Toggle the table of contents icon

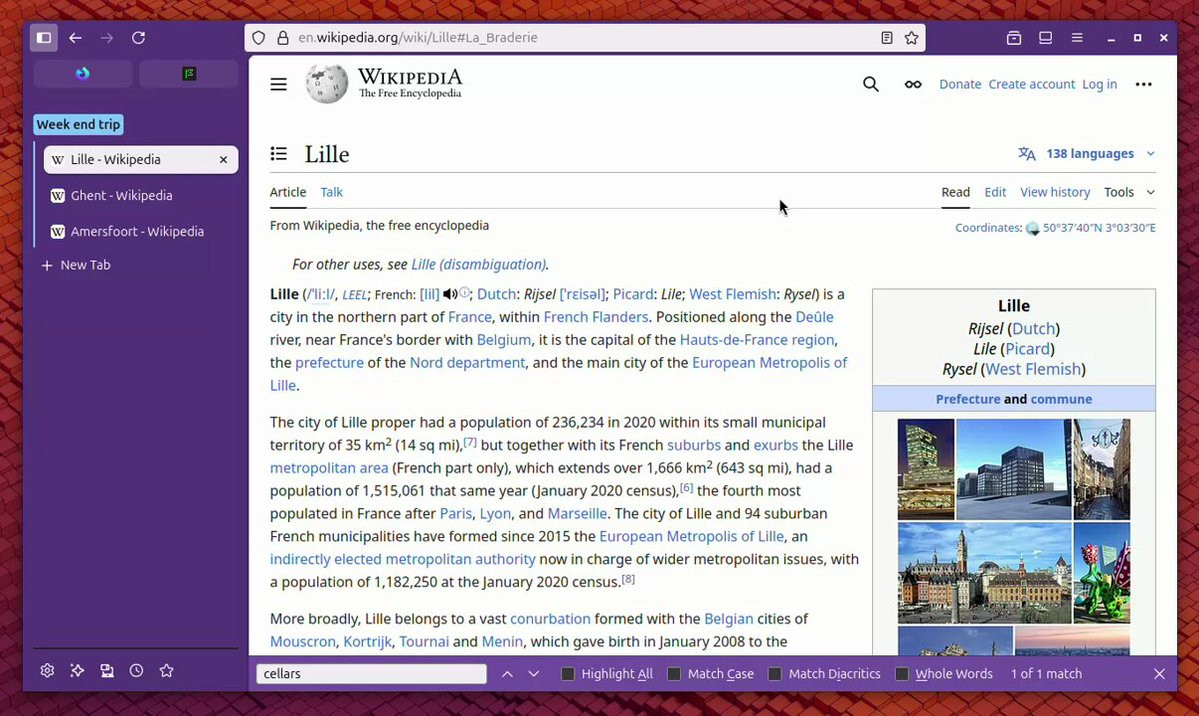pyautogui.click(x=278, y=154)
